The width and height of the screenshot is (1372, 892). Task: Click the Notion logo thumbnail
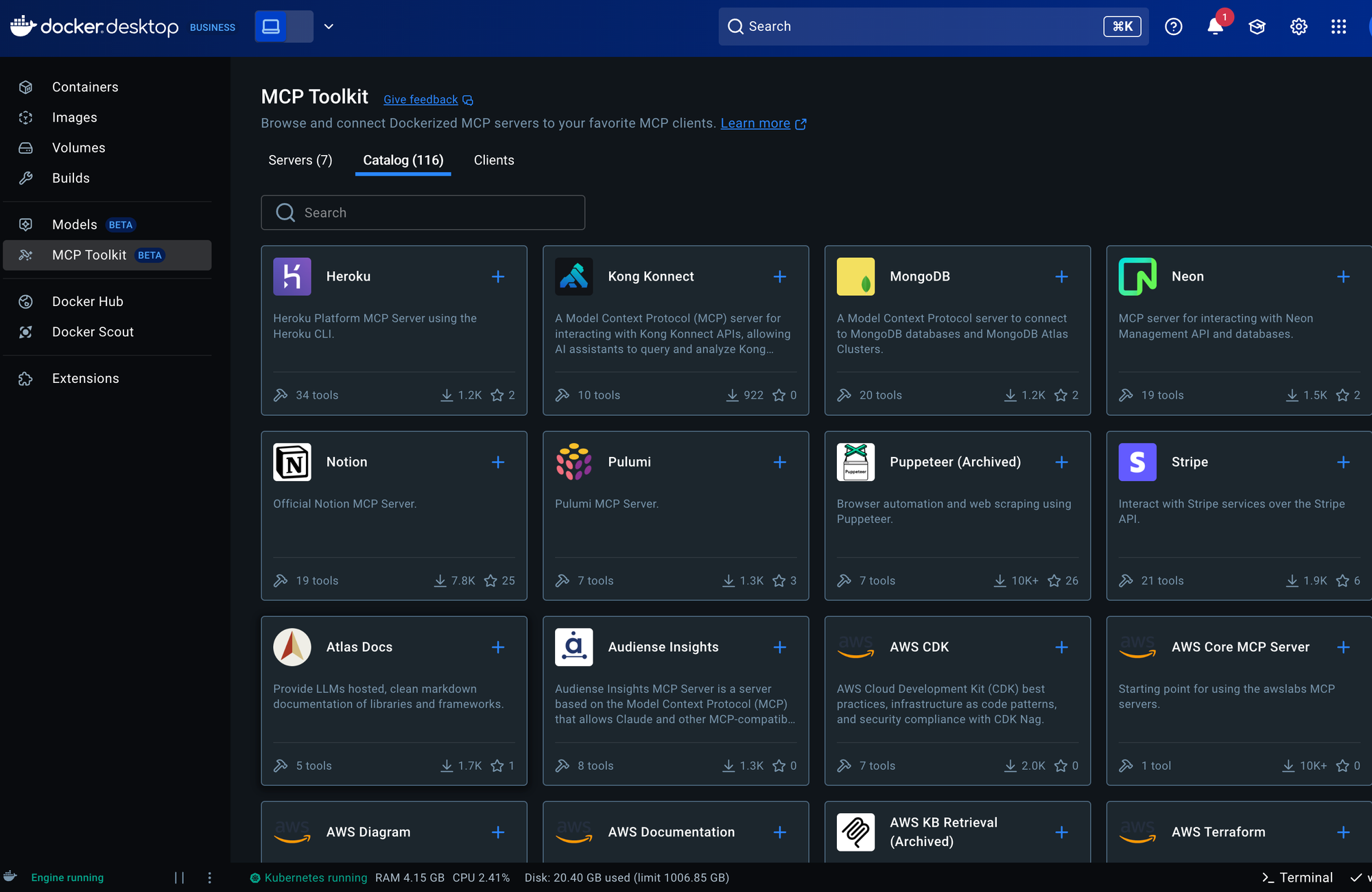(292, 462)
